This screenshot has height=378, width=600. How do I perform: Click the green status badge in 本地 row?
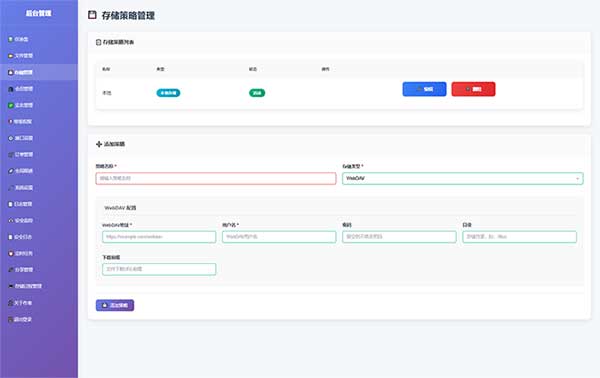(x=257, y=93)
